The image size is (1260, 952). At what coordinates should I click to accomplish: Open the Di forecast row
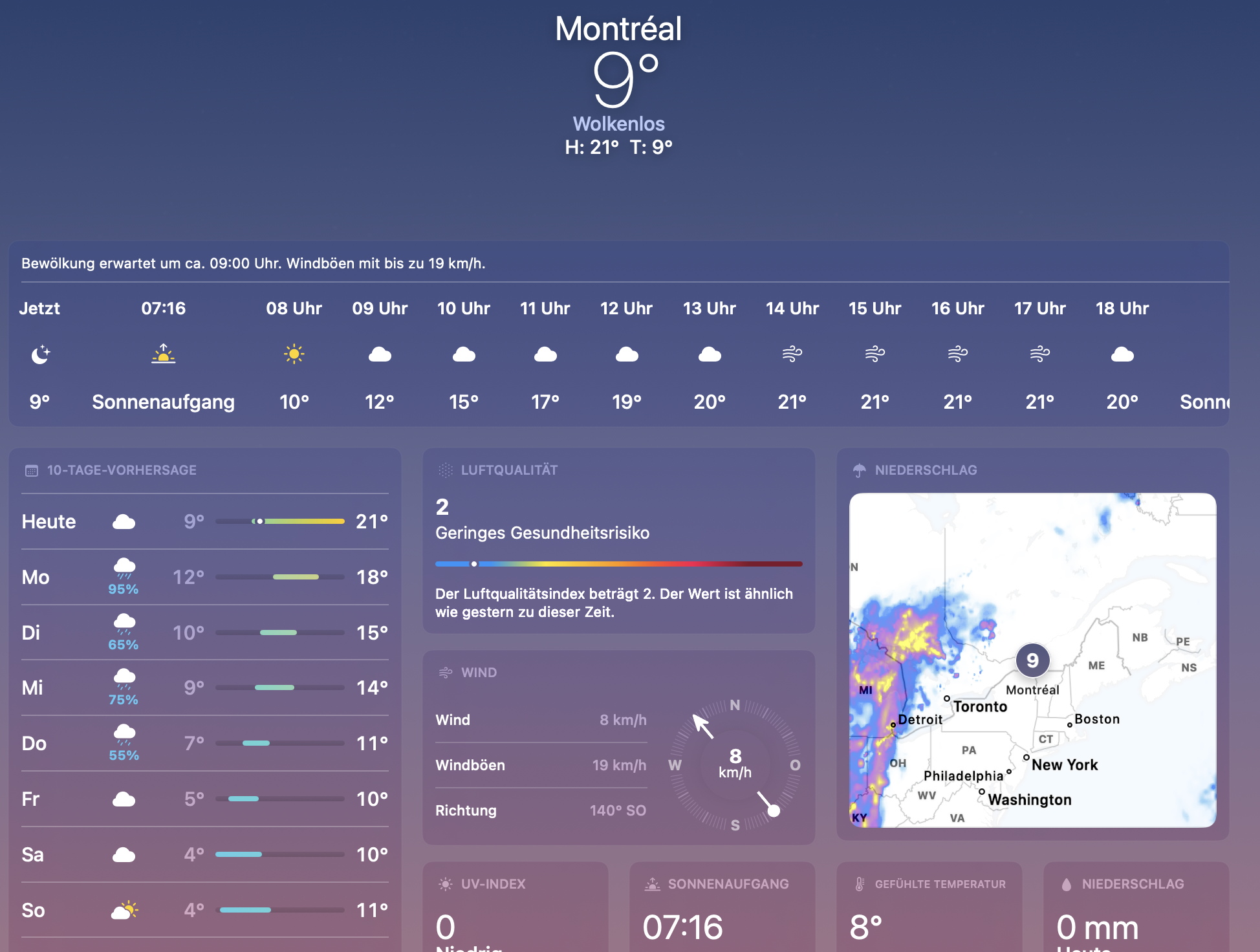(204, 633)
